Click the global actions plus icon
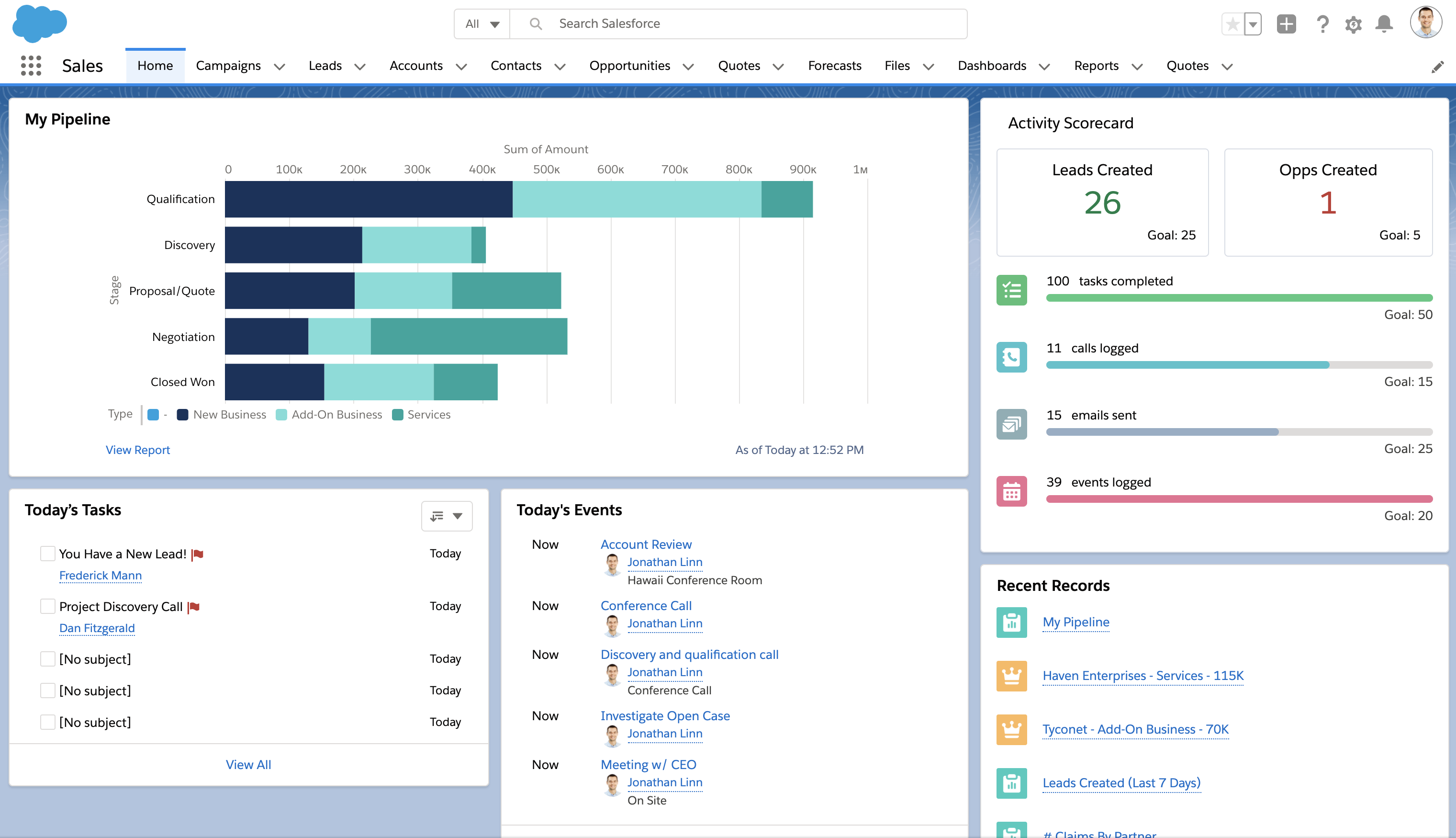The width and height of the screenshot is (1456, 838). coord(1286,24)
